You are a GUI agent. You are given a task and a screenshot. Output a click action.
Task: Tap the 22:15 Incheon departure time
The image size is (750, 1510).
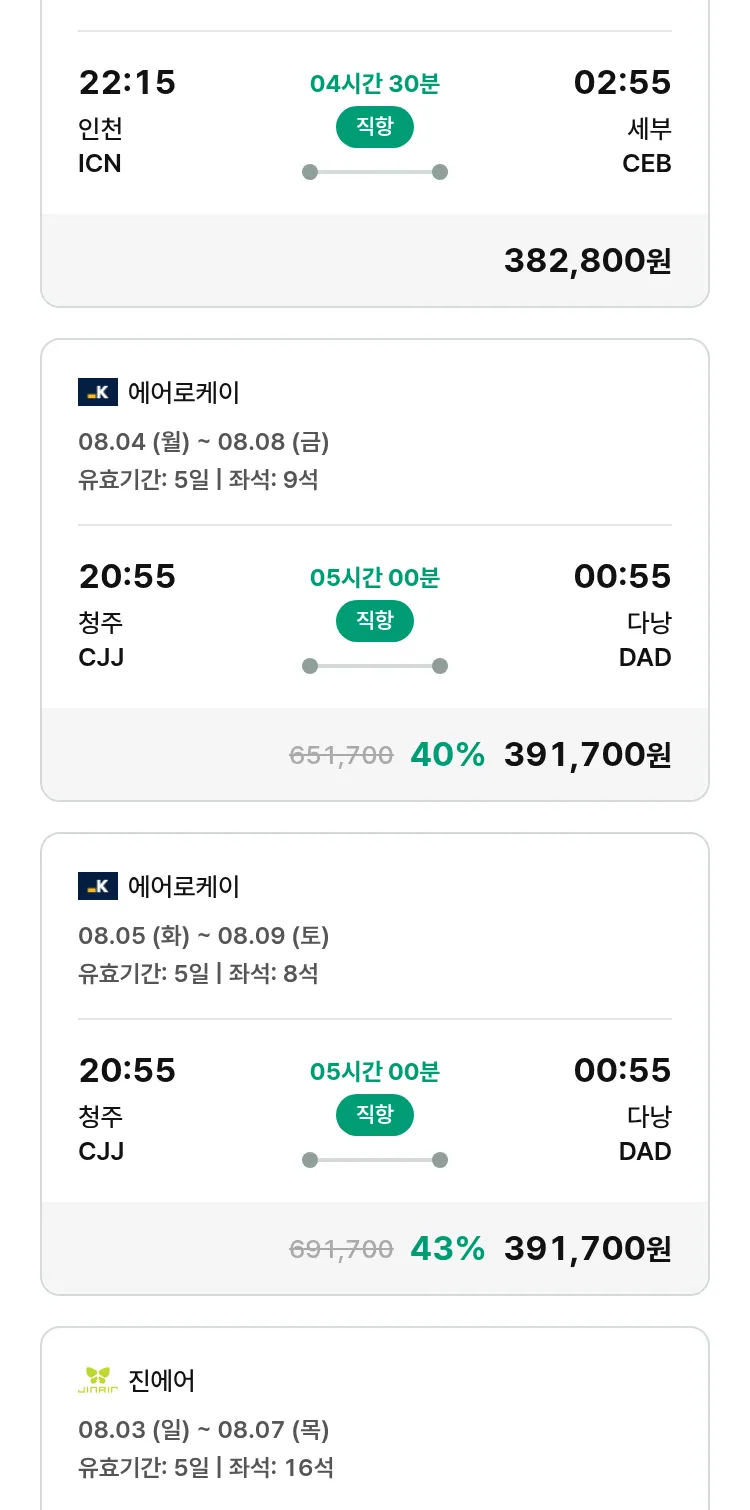pos(127,82)
